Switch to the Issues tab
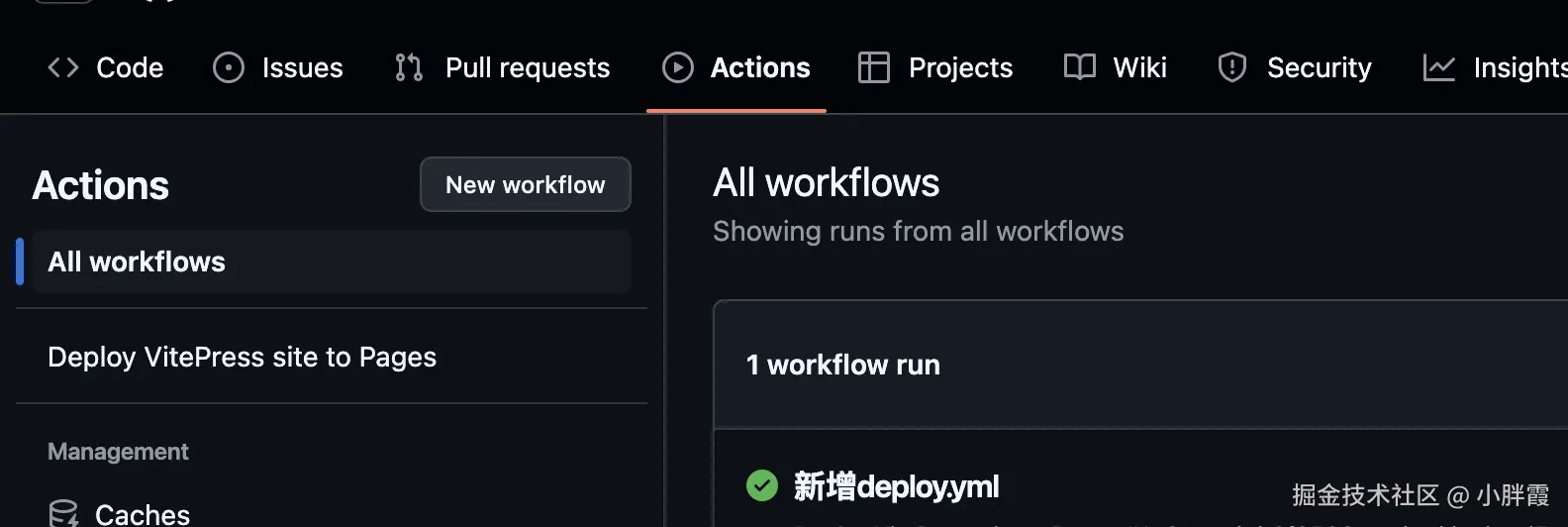This screenshot has height=527, width=1568. (278, 67)
